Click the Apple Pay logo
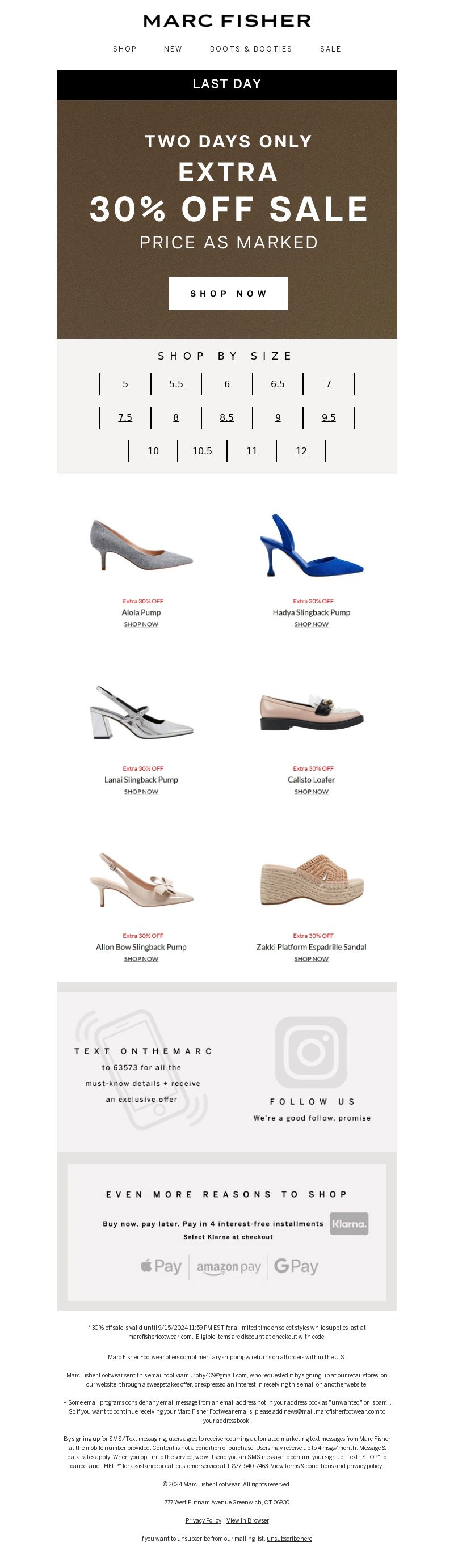This screenshot has height=1568, width=454. pyautogui.click(x=161, y=1267)
